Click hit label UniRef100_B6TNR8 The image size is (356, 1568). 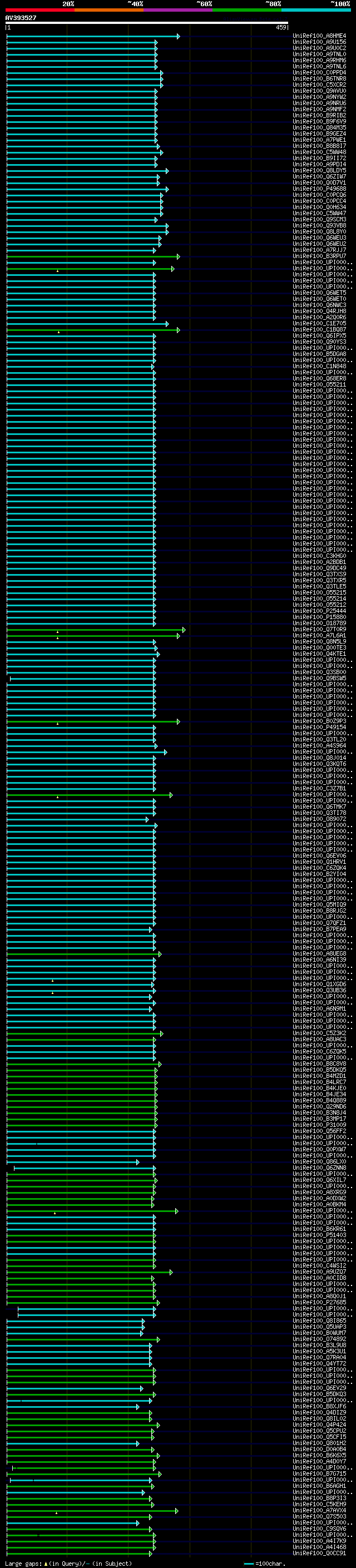319,78
